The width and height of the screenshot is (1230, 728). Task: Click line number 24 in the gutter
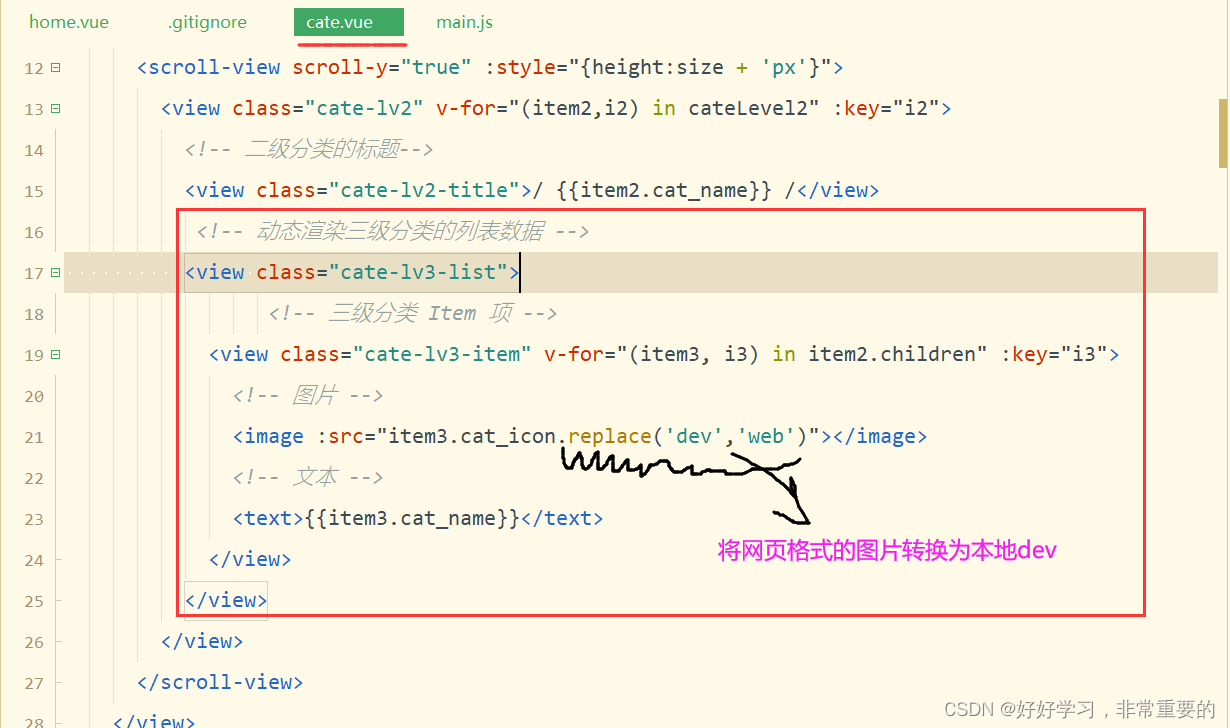[33, 560]
